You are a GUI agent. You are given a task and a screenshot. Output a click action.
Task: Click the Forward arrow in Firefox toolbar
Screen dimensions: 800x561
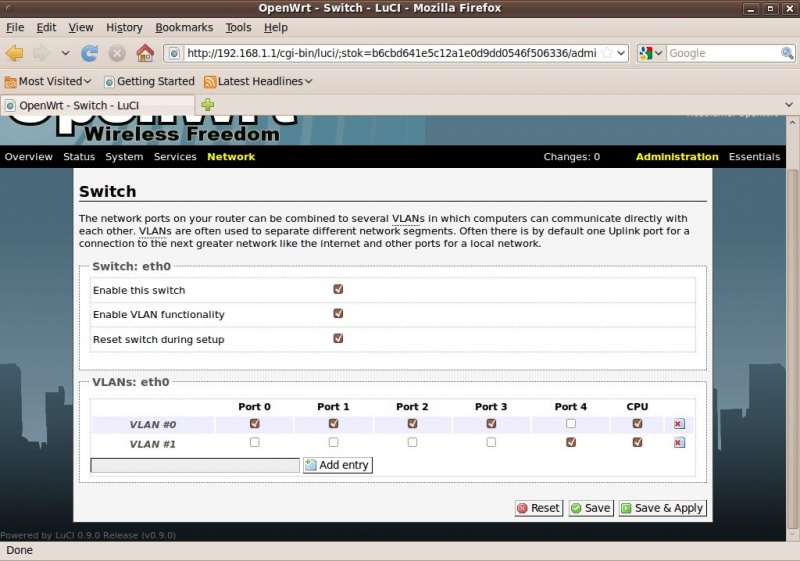point(42,53)
